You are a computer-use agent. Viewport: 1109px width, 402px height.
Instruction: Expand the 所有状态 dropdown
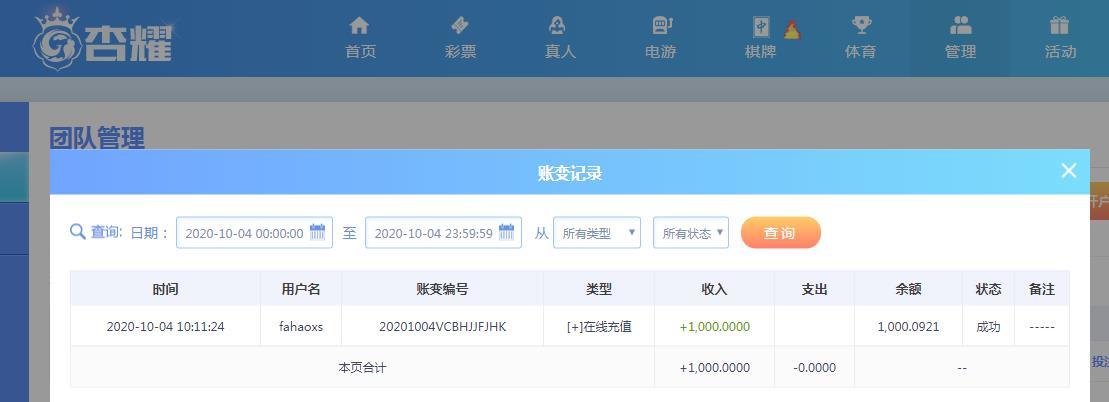click(691, 233)
